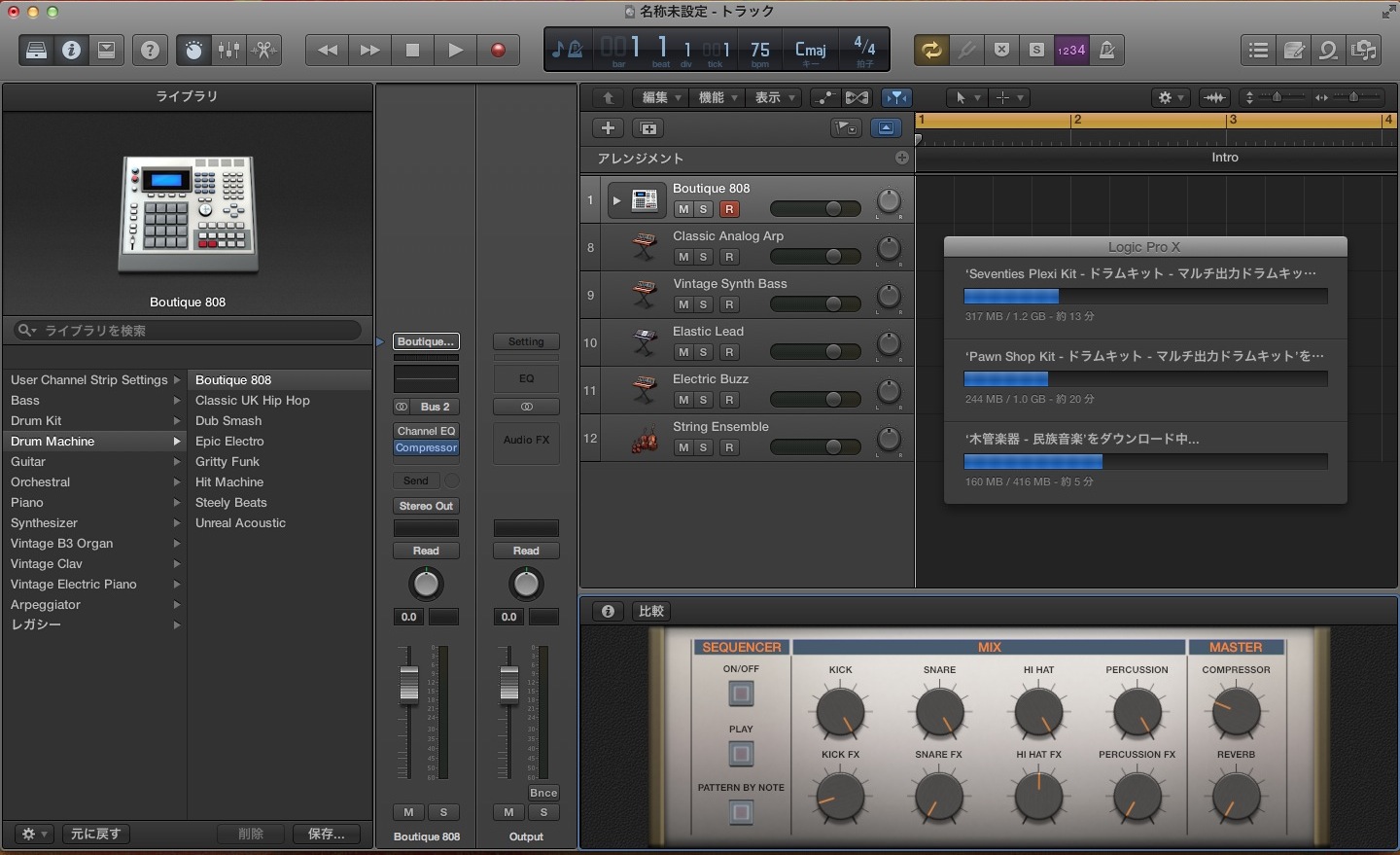
Task: Show automation view icon
Action: 824,97
